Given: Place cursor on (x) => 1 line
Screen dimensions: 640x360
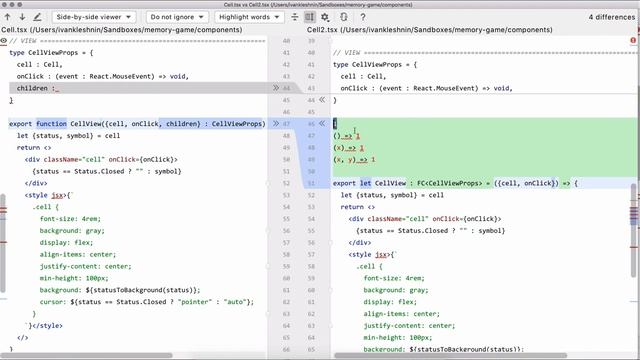Looking at the screenshot, I should [349, 148].
